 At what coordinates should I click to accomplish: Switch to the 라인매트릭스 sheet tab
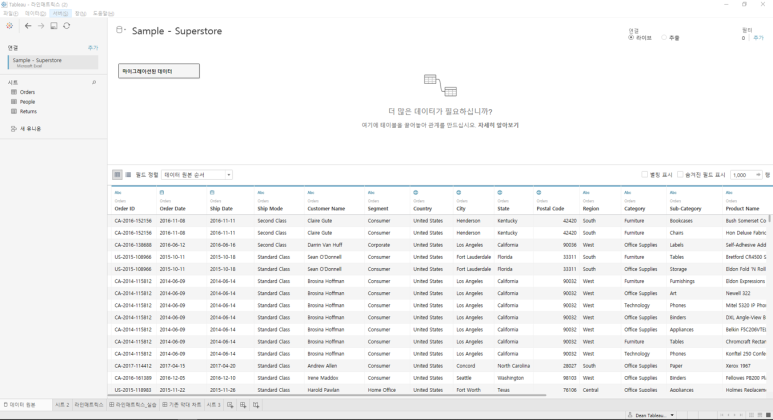point(89,405)
